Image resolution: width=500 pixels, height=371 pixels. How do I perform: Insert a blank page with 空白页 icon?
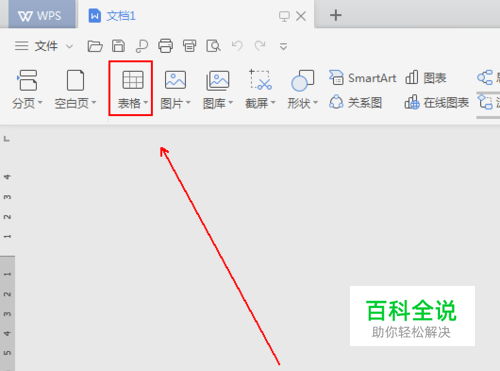coord(75,80)
